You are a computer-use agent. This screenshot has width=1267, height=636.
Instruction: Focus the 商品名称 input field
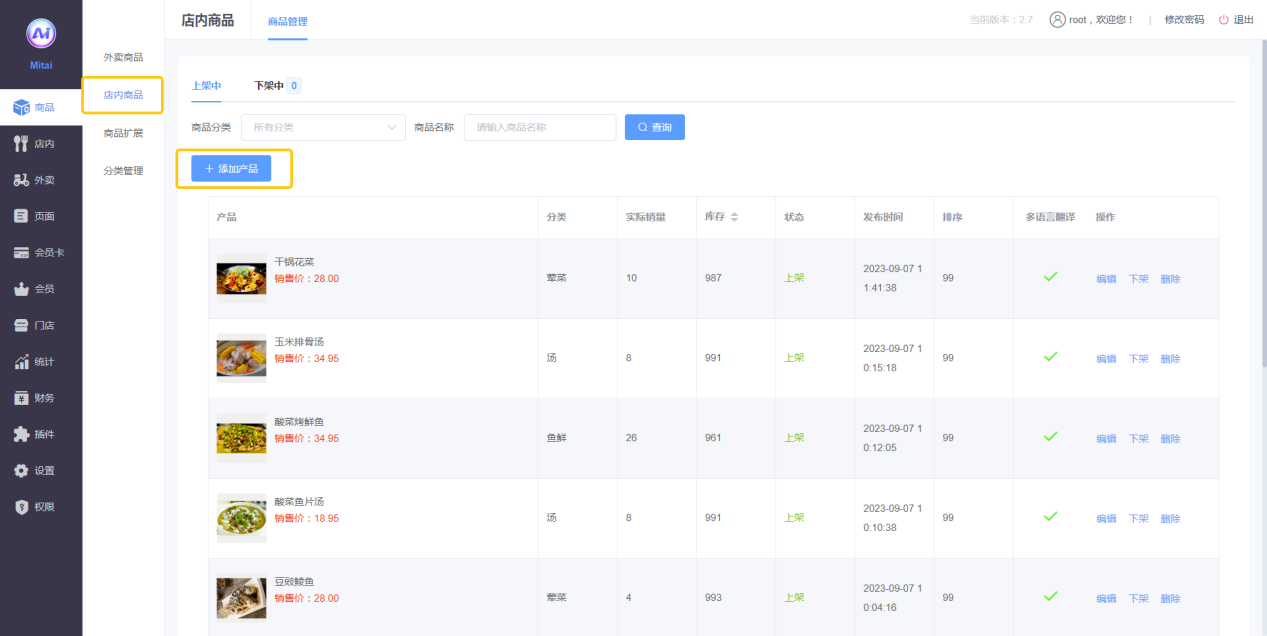pyautogui.click(x=540, y=128)
